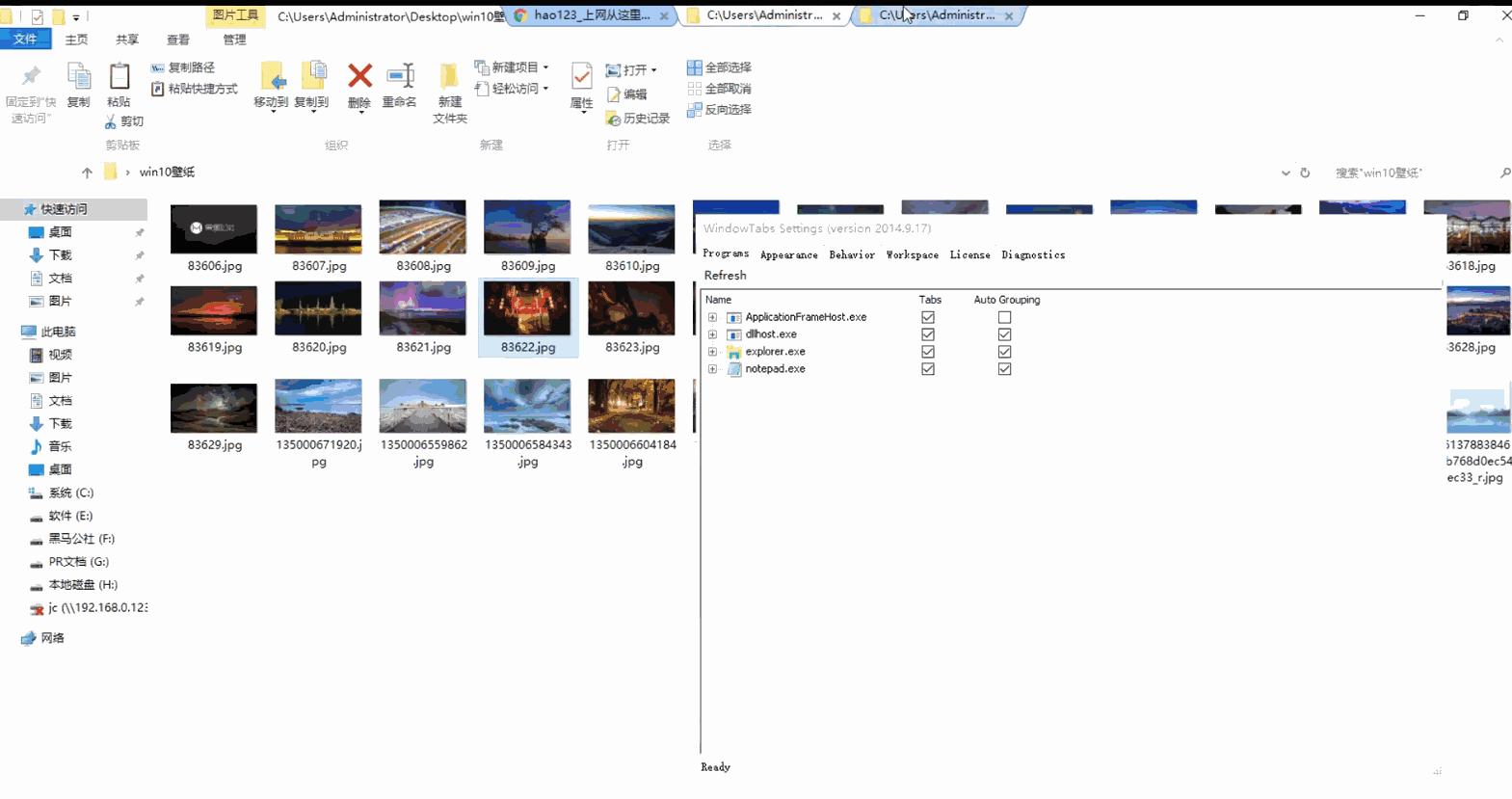Screen dimensions: 1512x799
Task: Open the quick access toolbar customize dropdown
Action: (76, 17)
